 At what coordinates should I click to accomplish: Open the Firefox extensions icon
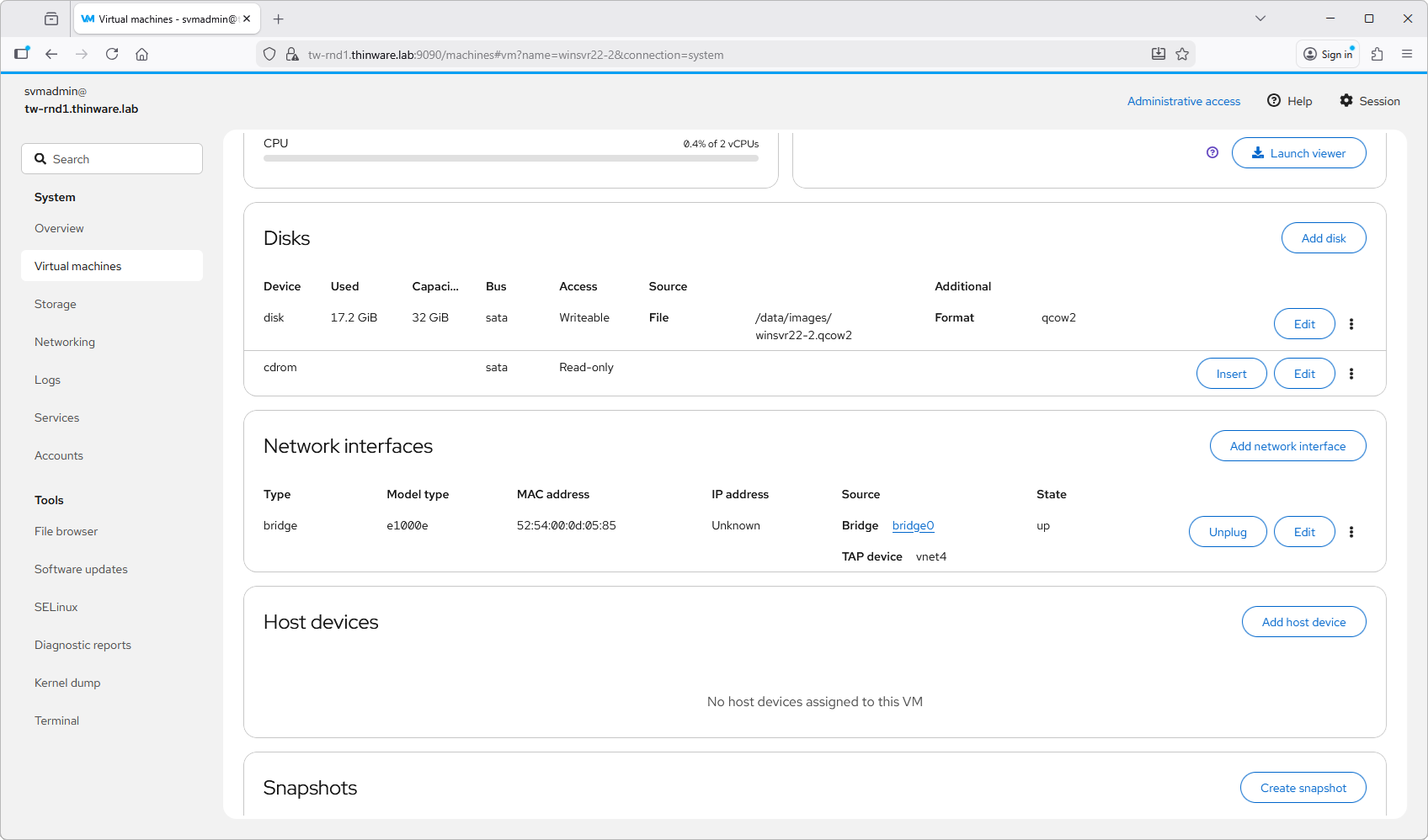coord(1377,54)
